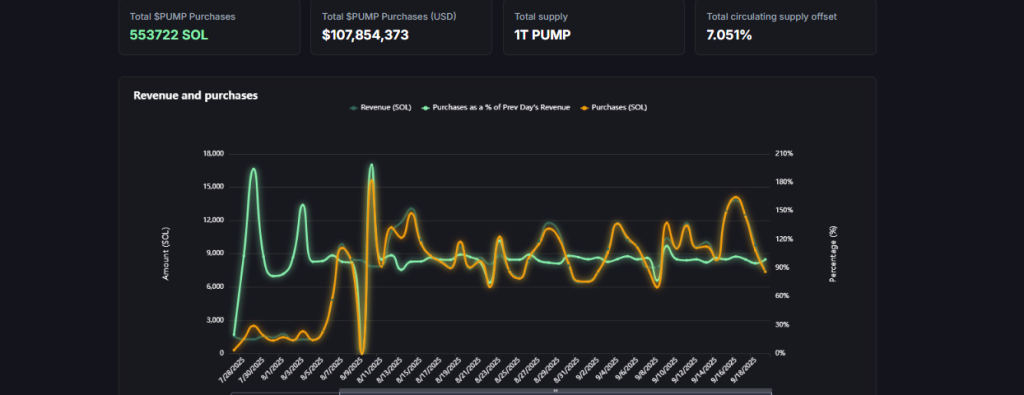Click the dark green Revenue legend marker

click(354, 107)
